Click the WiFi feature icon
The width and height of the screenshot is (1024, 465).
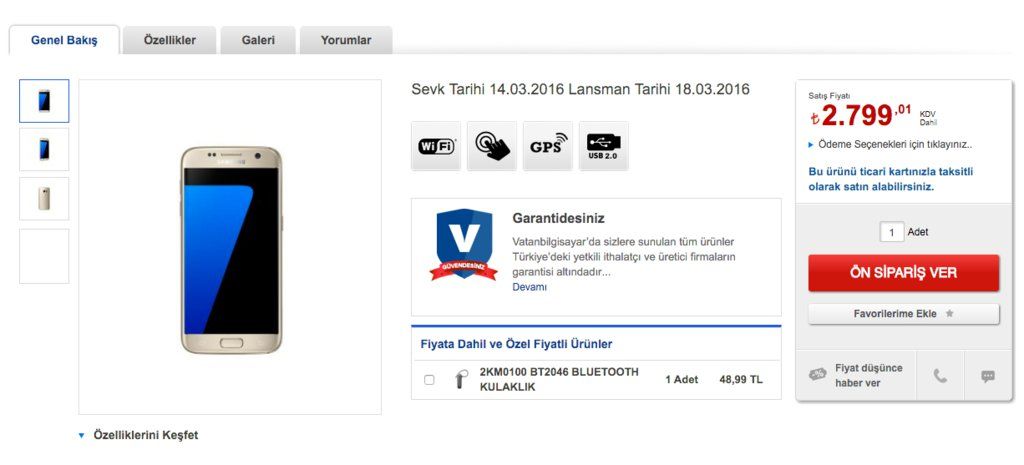tap(436, 147)
